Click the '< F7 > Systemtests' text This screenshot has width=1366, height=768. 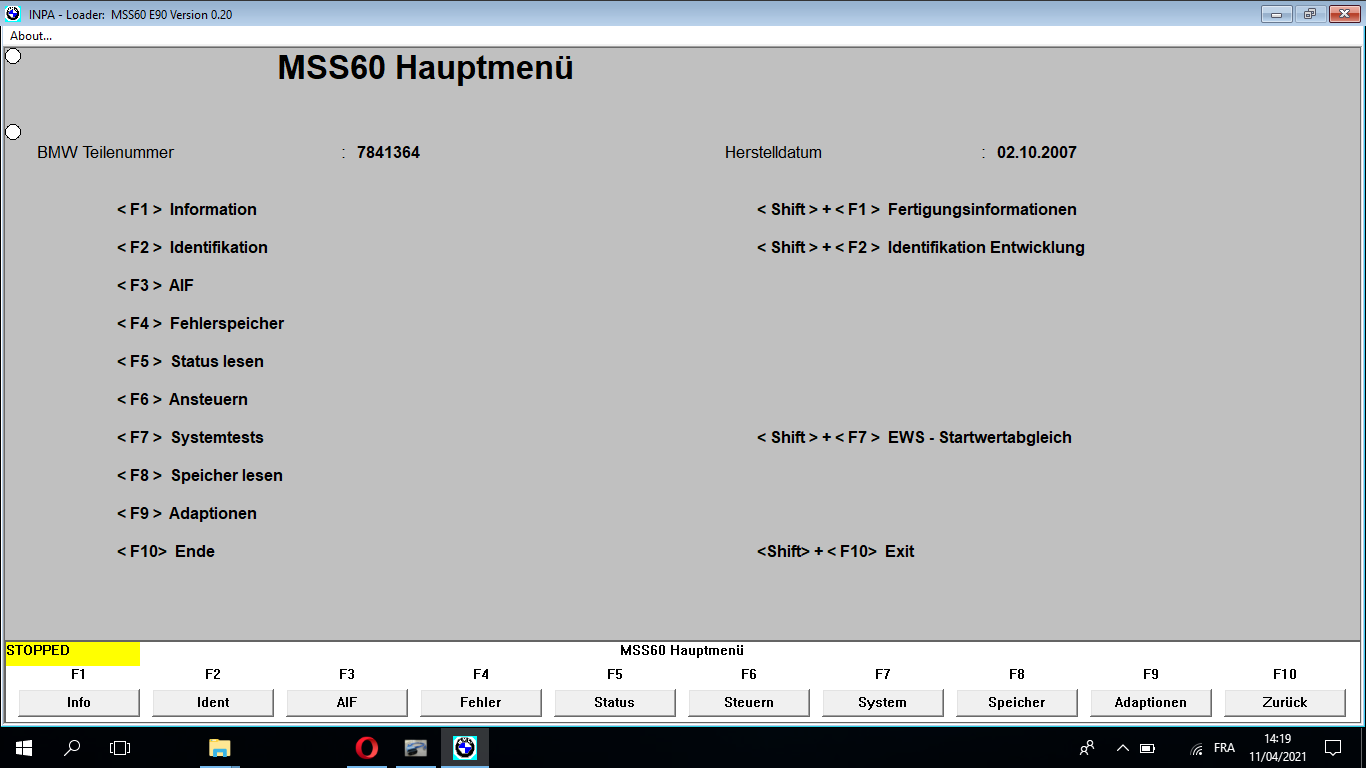[190, 437]
